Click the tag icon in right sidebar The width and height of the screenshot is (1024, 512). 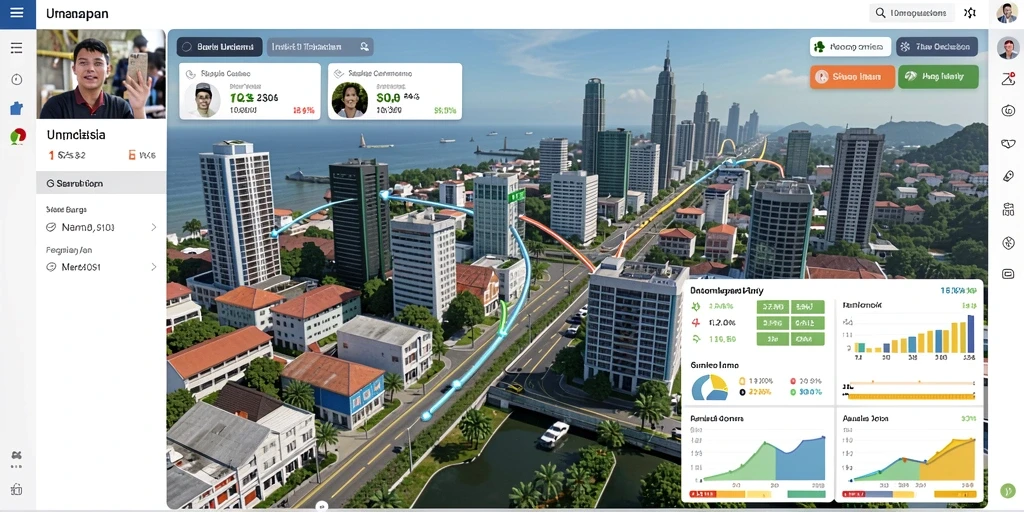pyautogui.click(x=1008, y=176)
